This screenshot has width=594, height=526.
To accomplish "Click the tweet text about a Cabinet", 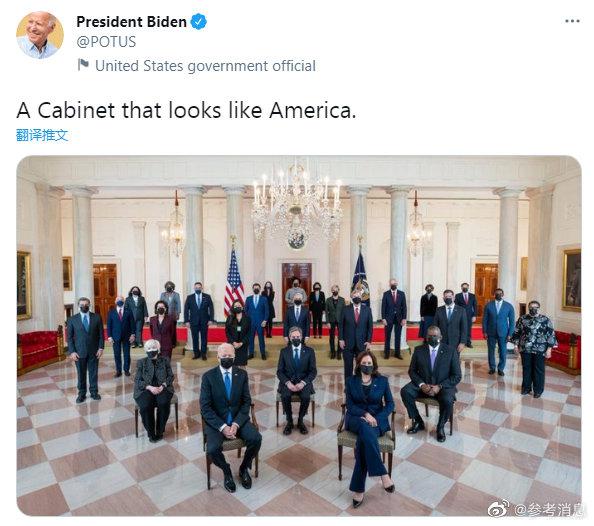I will (x=186, y=110).
